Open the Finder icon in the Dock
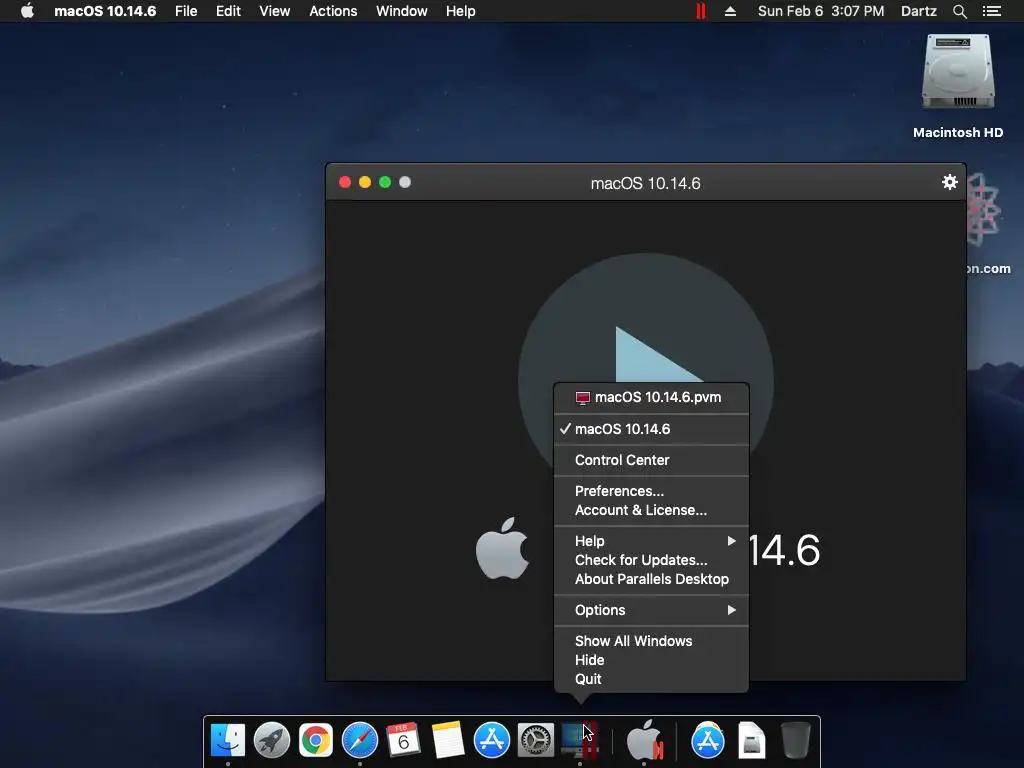Viewport: 1024px width, 768px height. tap(228, 741)
